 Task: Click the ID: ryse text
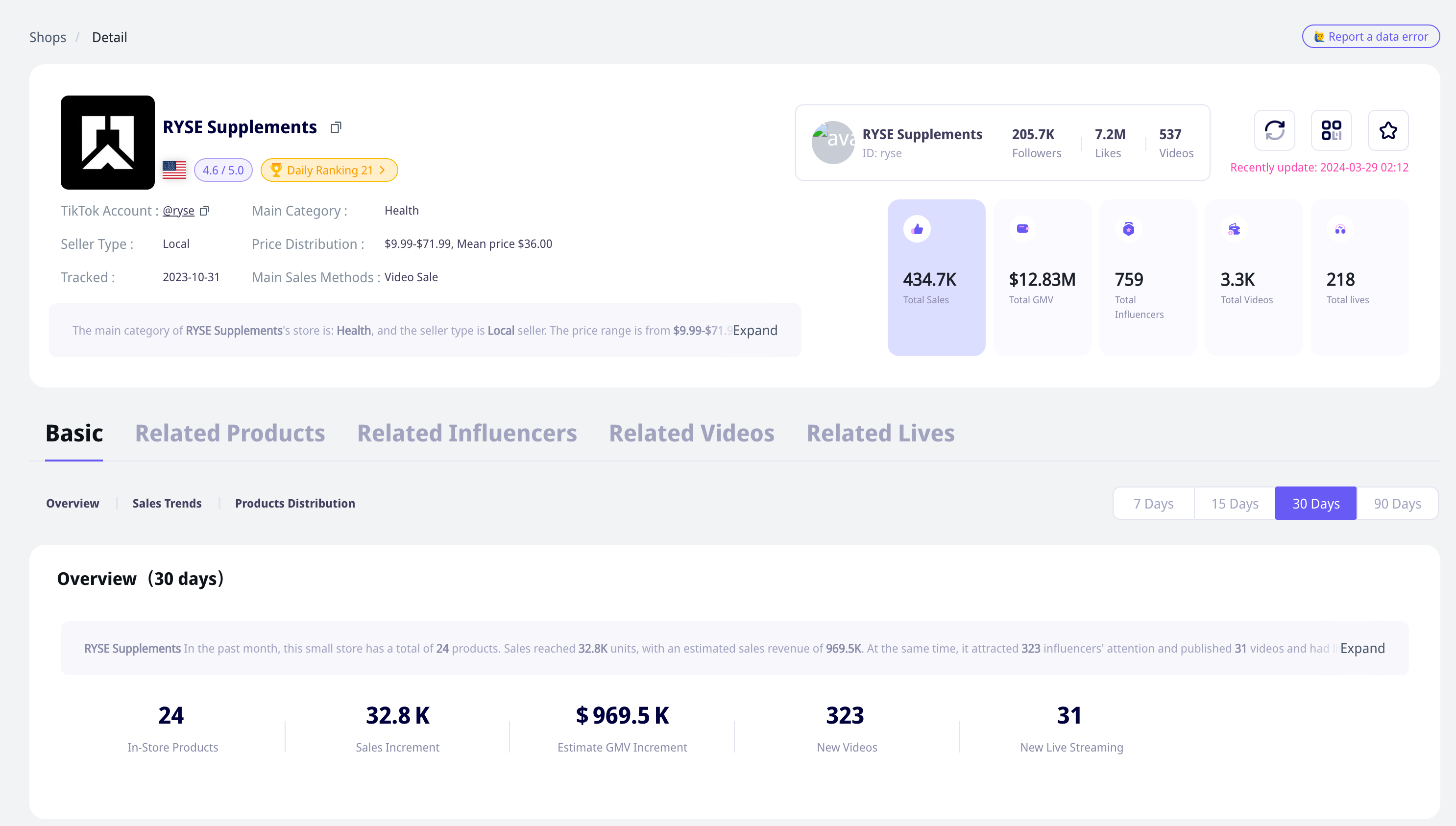(x=882, y=153)
